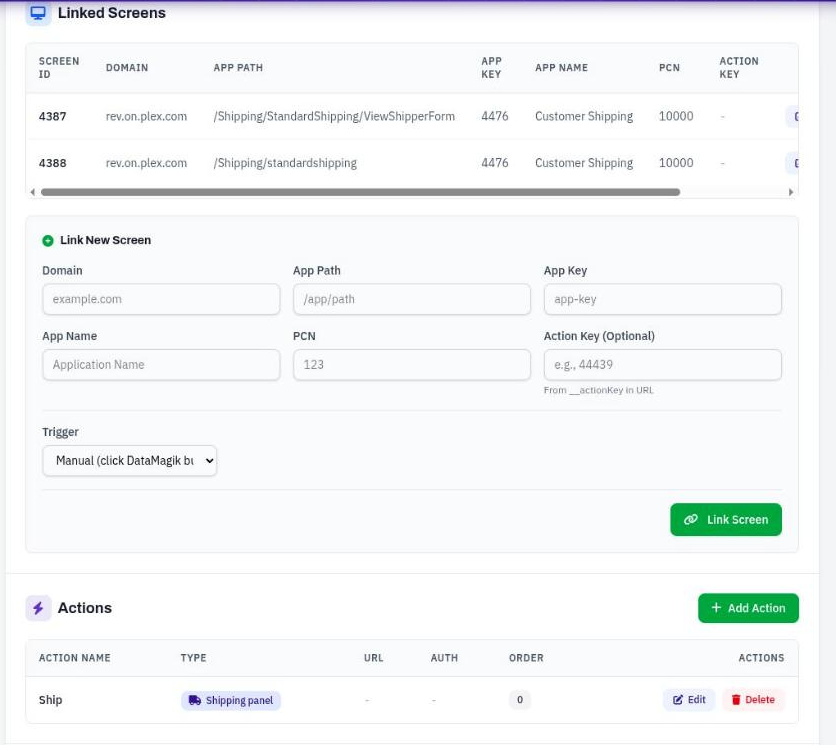Click the plus icon on Add Action

[716, 607]
